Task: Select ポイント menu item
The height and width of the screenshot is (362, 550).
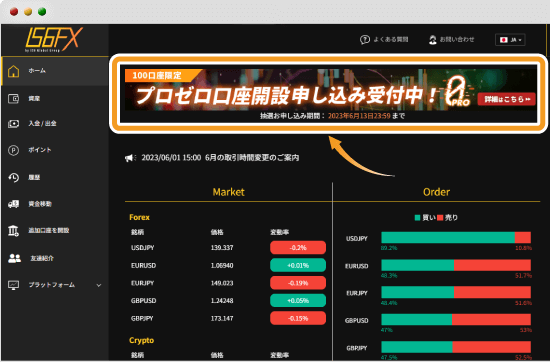Action: coord(40,150)
